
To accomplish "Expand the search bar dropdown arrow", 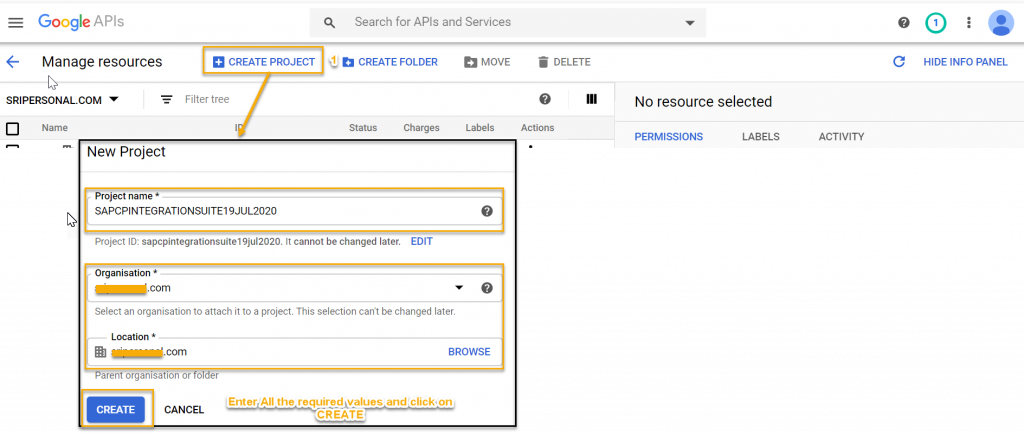I will tap(690, 23).
